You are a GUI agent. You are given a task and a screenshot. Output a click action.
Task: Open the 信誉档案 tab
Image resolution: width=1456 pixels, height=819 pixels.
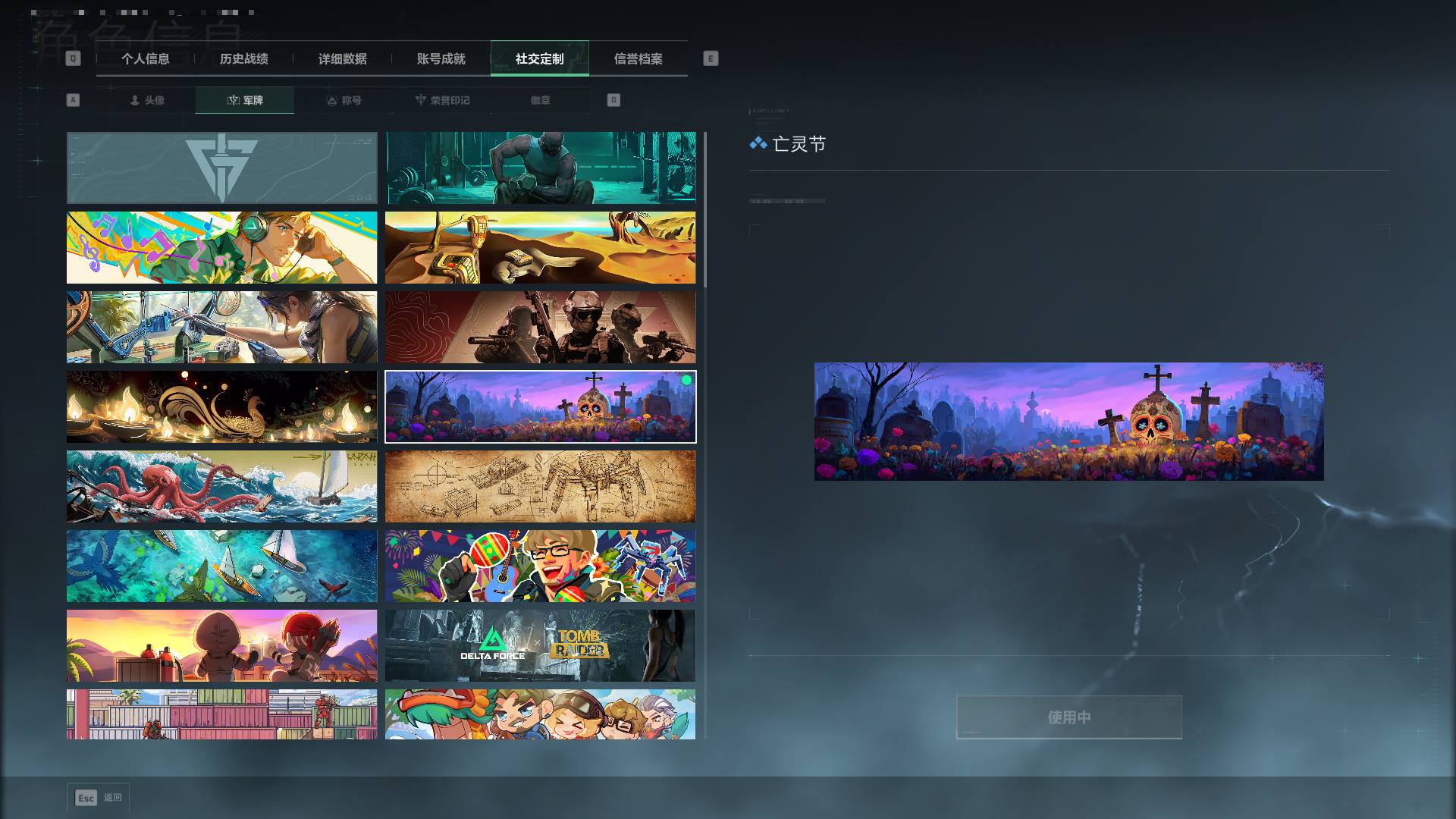(x=639, y=58)
